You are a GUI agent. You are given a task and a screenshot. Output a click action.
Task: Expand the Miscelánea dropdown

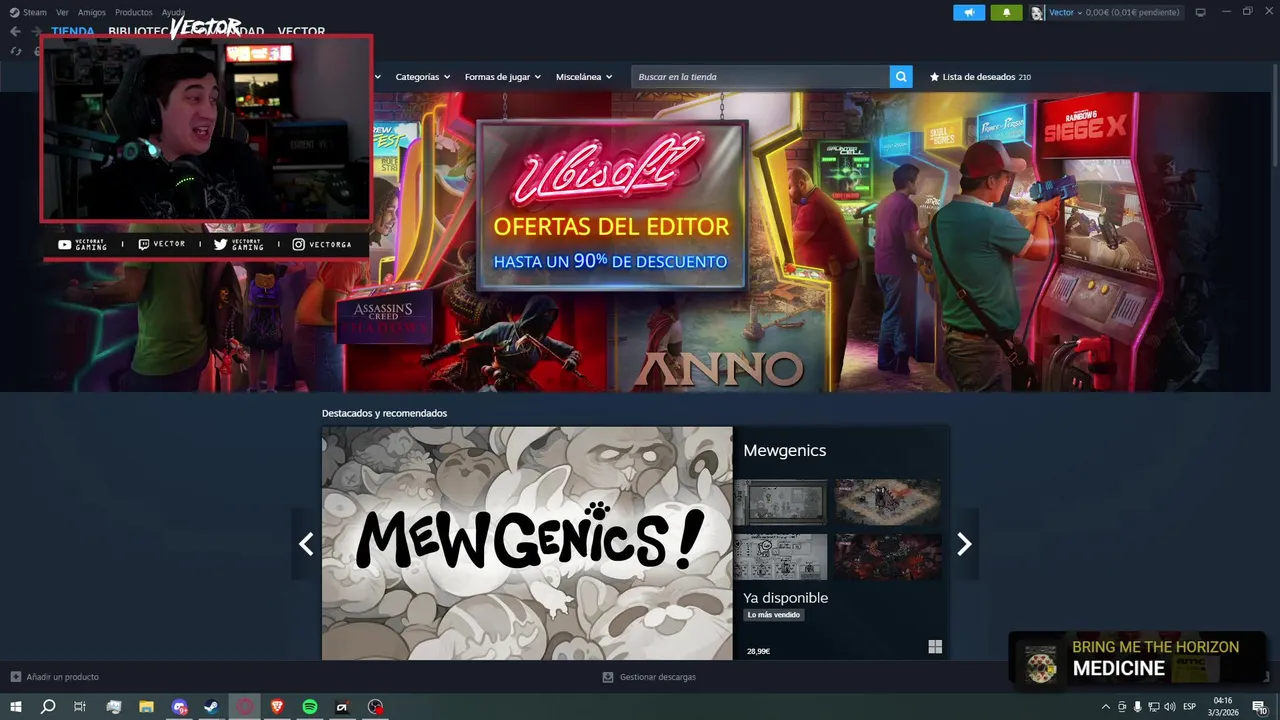[x=584, y=77]
